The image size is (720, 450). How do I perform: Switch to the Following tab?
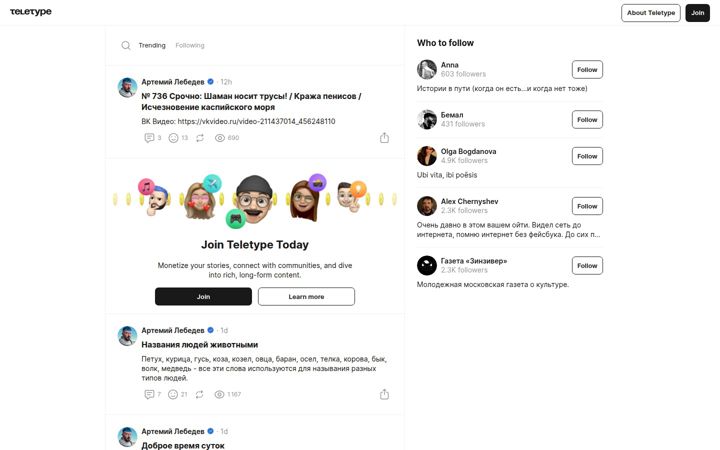click(x=190, y=45)
